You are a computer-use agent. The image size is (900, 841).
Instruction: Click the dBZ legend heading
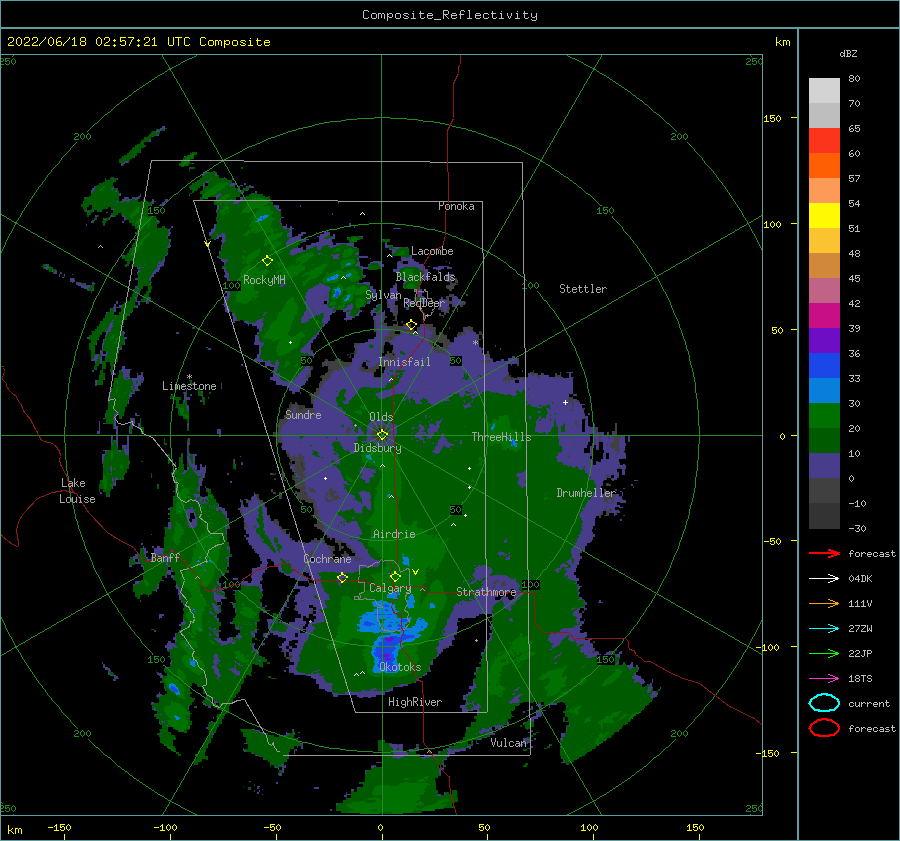[x=848, y=53]
